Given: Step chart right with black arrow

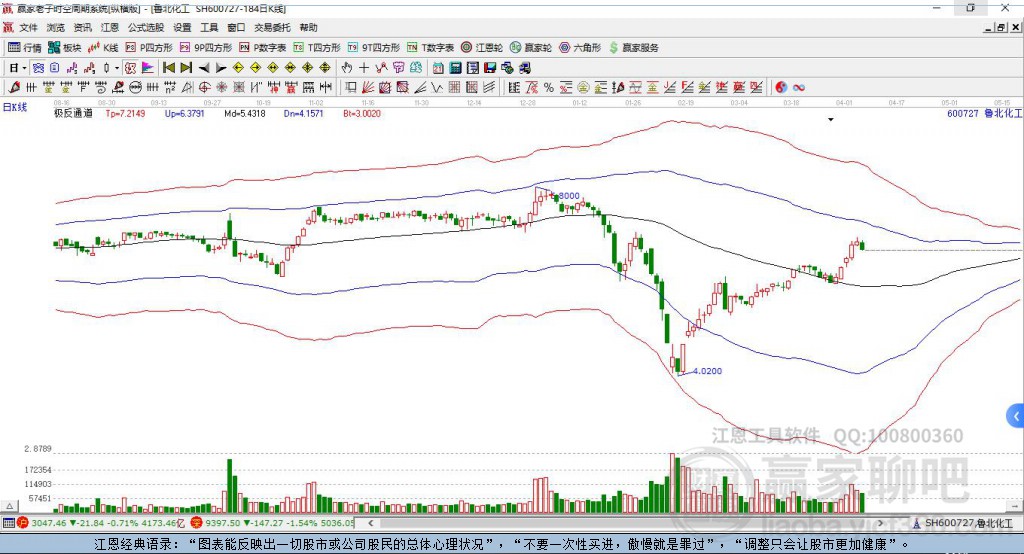Looking at the screenshot, I should tap(221, 68).
